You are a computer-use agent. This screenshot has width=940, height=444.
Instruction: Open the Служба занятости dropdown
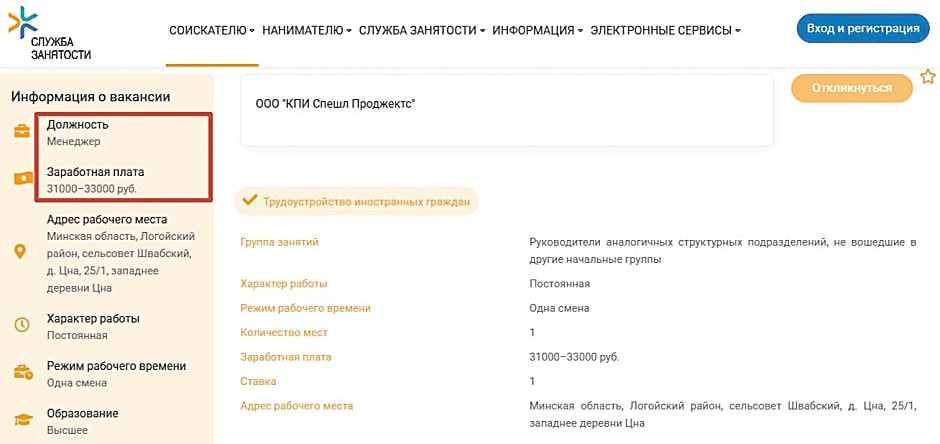tap(421, 31)
